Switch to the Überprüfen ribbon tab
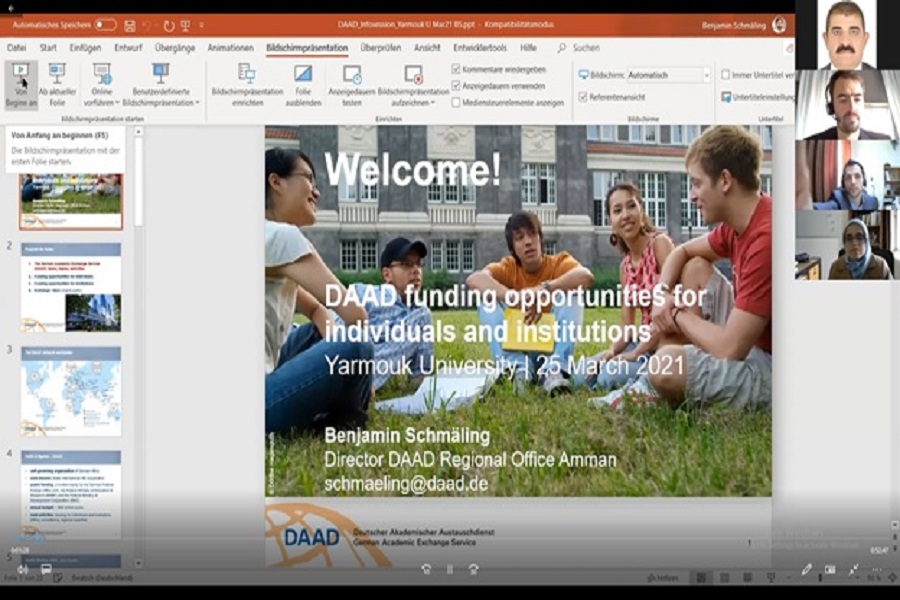The height and width of the screenshot is (600, 900). pos(381,48)
